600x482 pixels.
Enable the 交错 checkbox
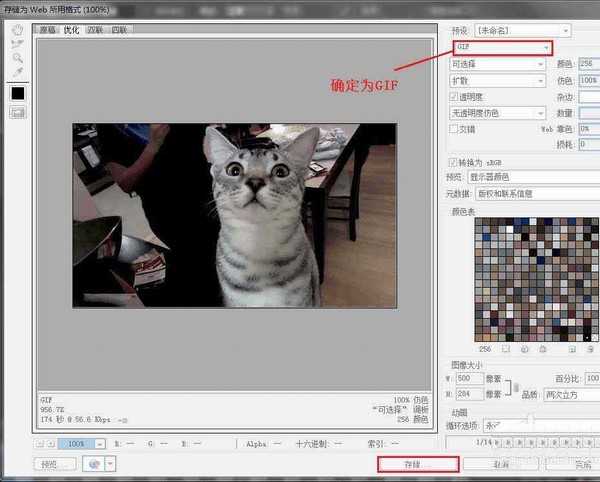coord(454,129)
